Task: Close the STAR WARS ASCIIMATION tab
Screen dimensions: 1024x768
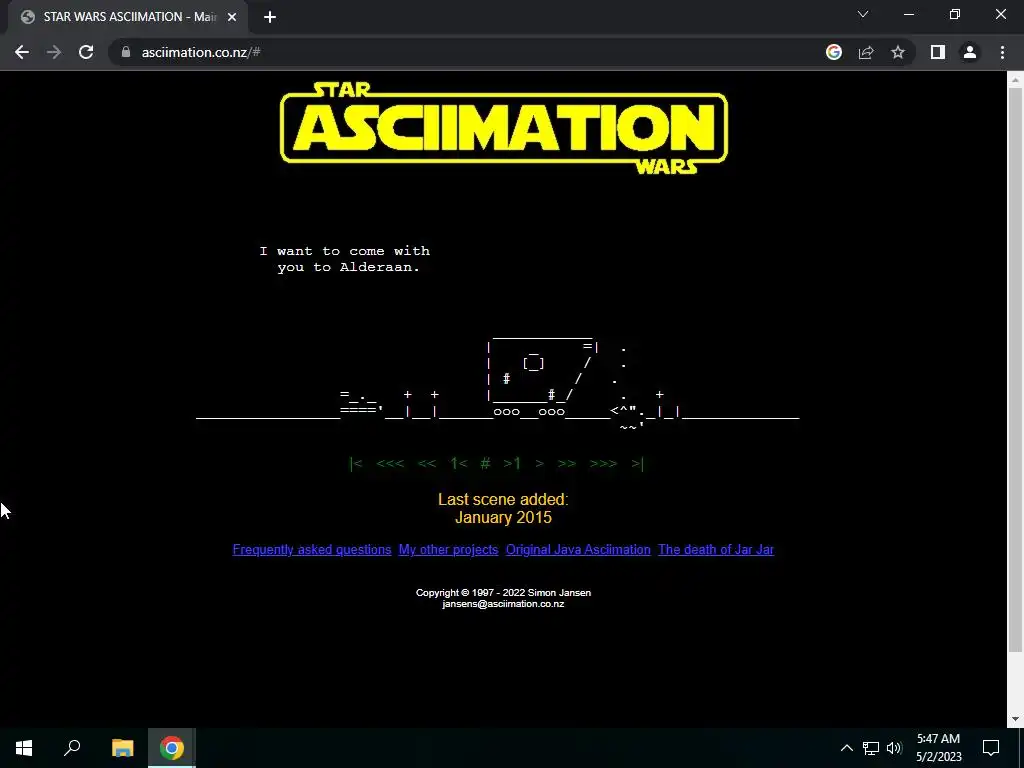Action: (x=232, y=17)
